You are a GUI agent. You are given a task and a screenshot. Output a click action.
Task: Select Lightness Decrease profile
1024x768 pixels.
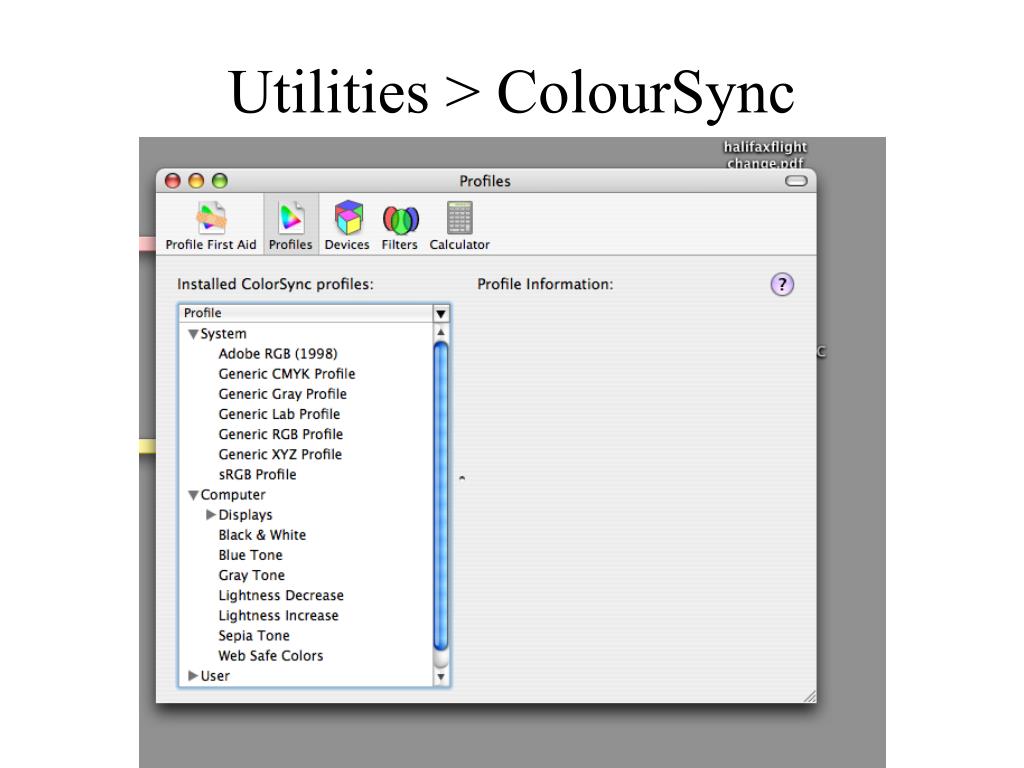[x=281, y=596]
